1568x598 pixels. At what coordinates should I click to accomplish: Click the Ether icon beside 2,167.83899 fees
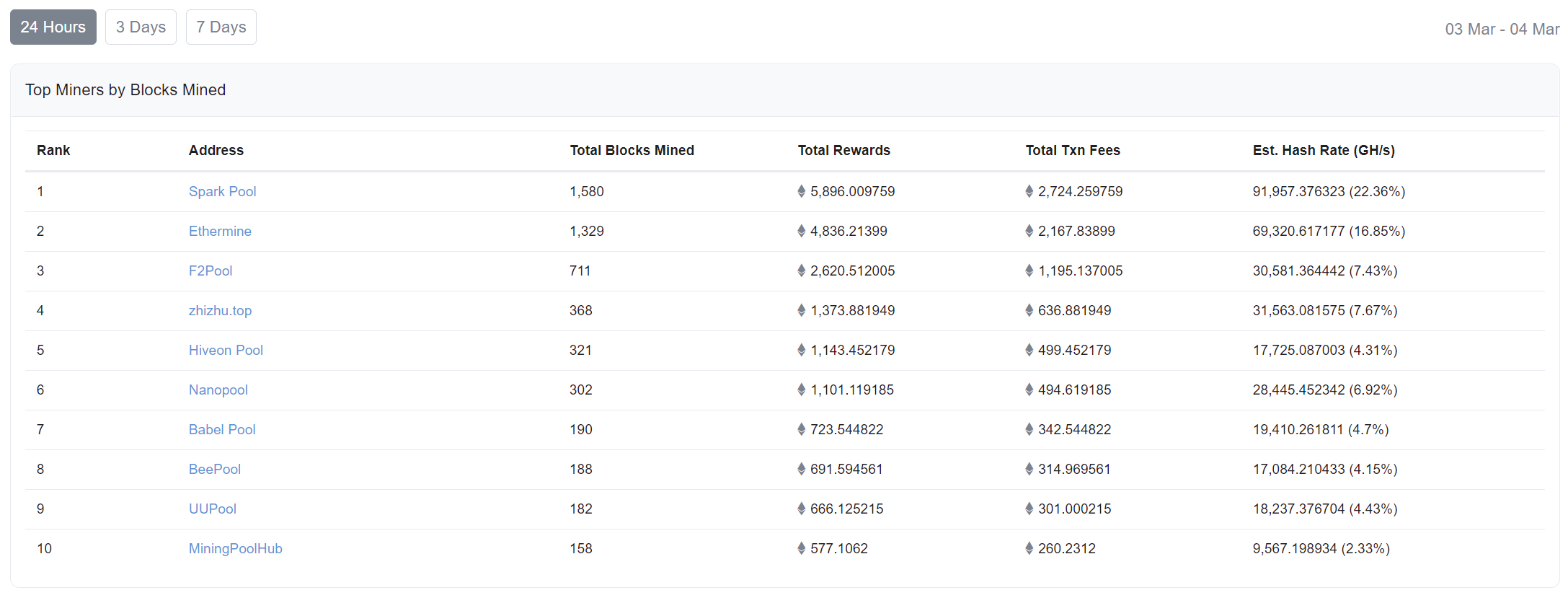(1029, 231)
